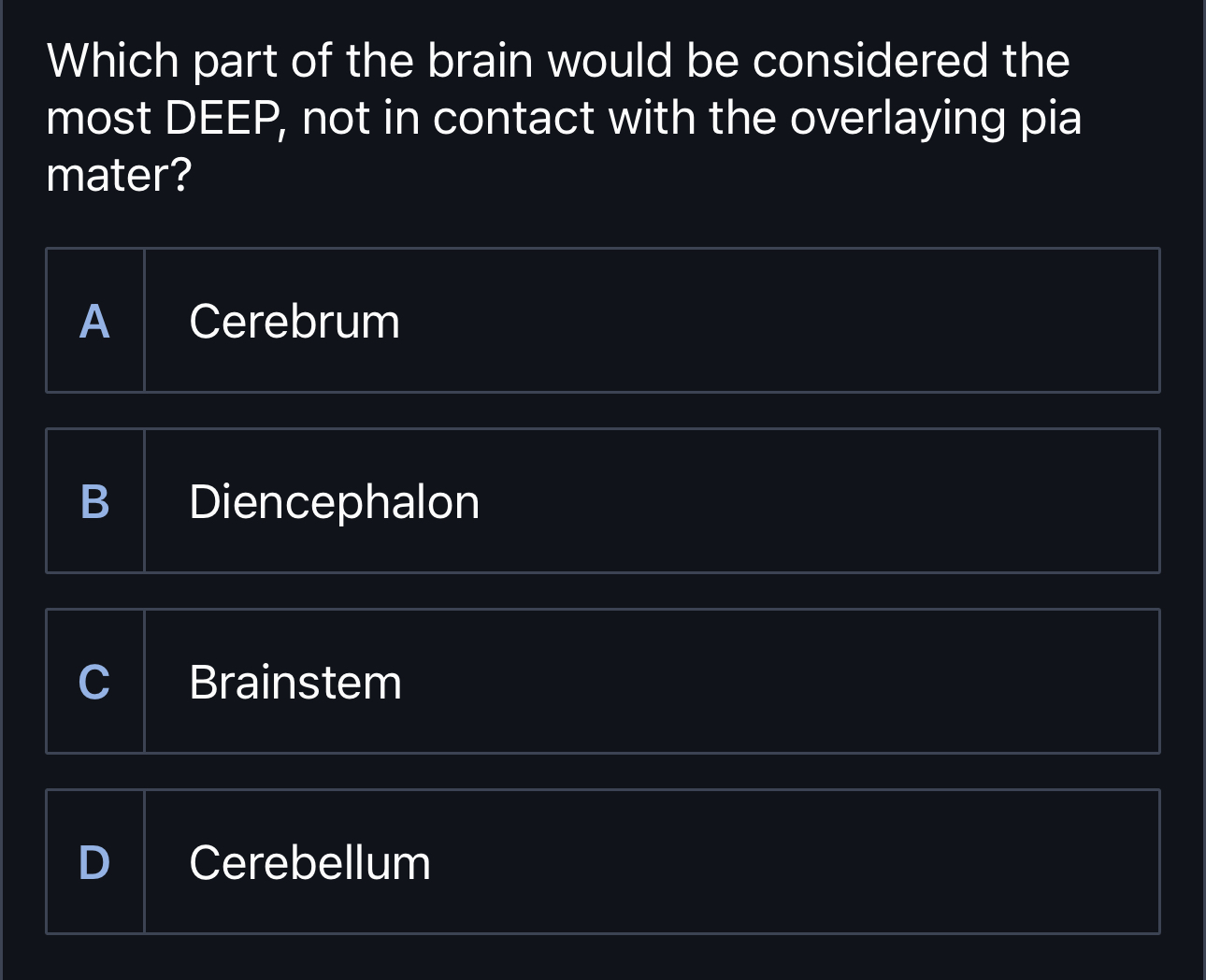Viewport: 1206px width, 980px height.
Task: Click the letter D badge
Action: [x=94, y=864]
